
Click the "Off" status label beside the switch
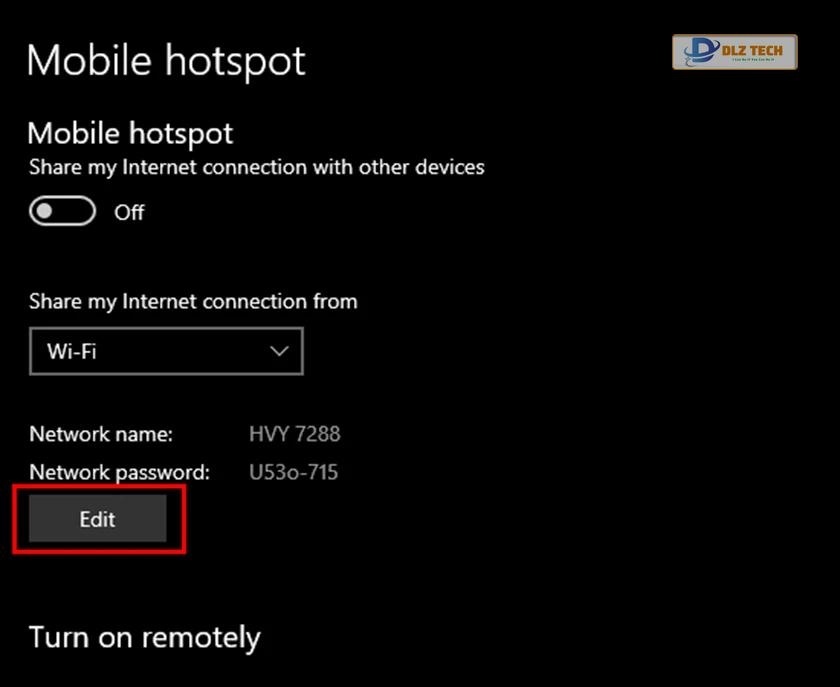pos(129,213)
